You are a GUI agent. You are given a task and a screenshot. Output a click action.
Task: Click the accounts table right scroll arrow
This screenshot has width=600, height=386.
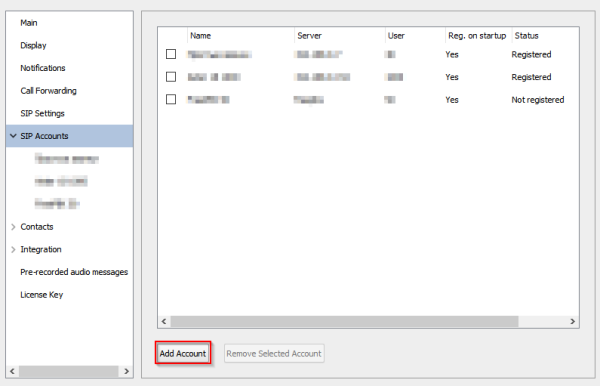(572, 321)
